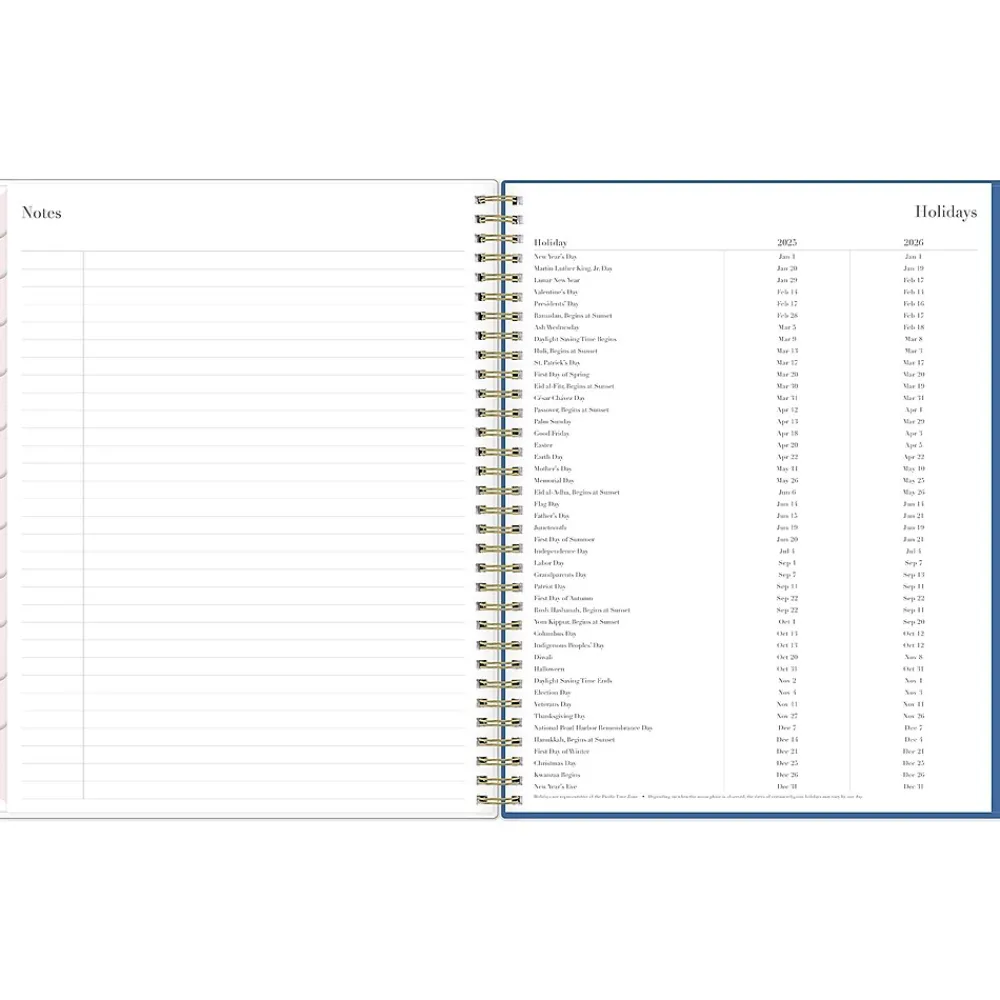Click the Christmas Day holiday name
This screenshot has height=1000, width=1000.
coord(555,763)
